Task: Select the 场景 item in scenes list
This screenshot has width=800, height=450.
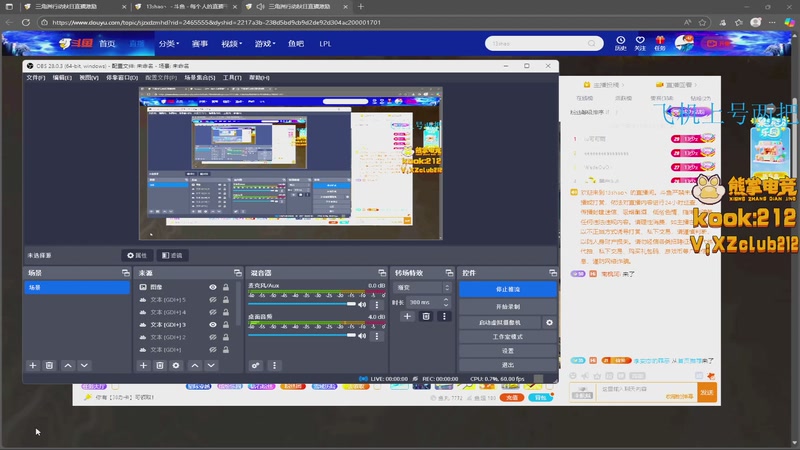Action: point(77,287)
